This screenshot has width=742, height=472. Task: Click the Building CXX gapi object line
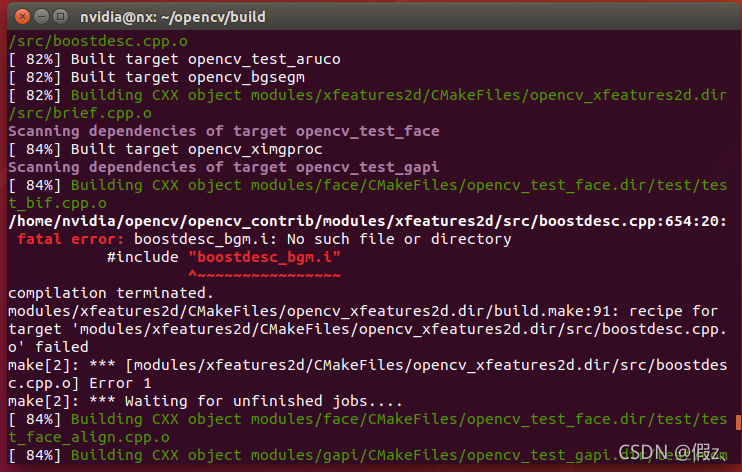point(368,455)
